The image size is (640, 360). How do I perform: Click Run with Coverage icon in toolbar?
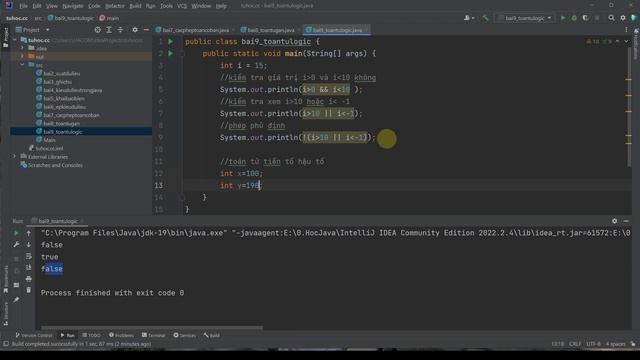click(585, 18)
